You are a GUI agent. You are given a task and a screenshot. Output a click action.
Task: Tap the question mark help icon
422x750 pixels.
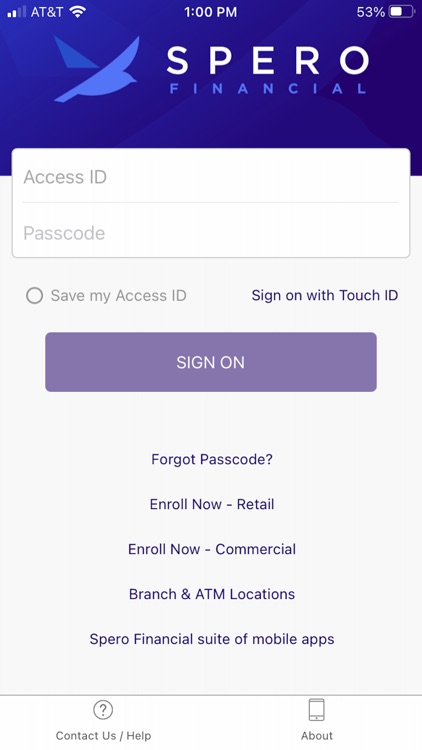103,710
